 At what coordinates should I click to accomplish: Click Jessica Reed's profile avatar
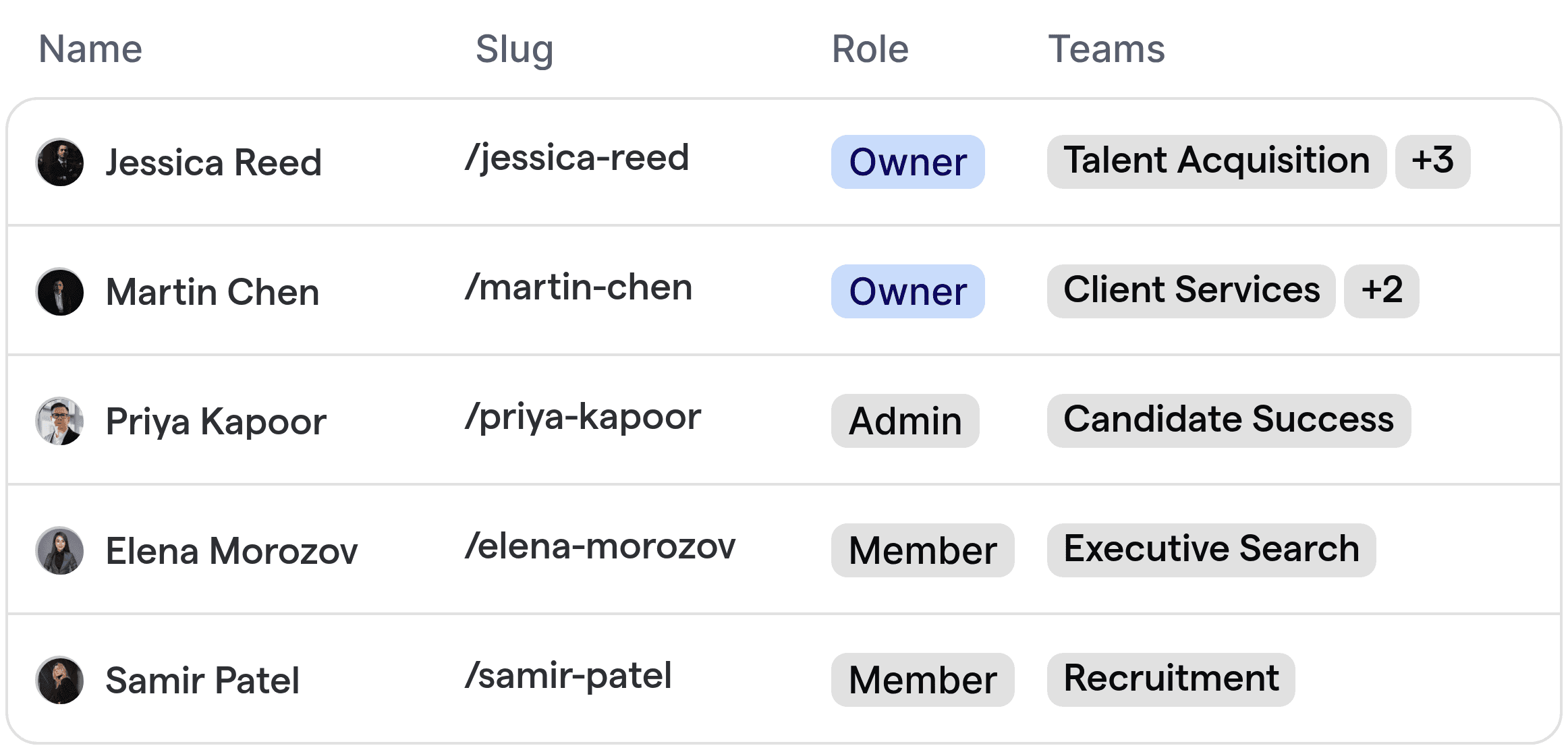click(x=60, y=162)
